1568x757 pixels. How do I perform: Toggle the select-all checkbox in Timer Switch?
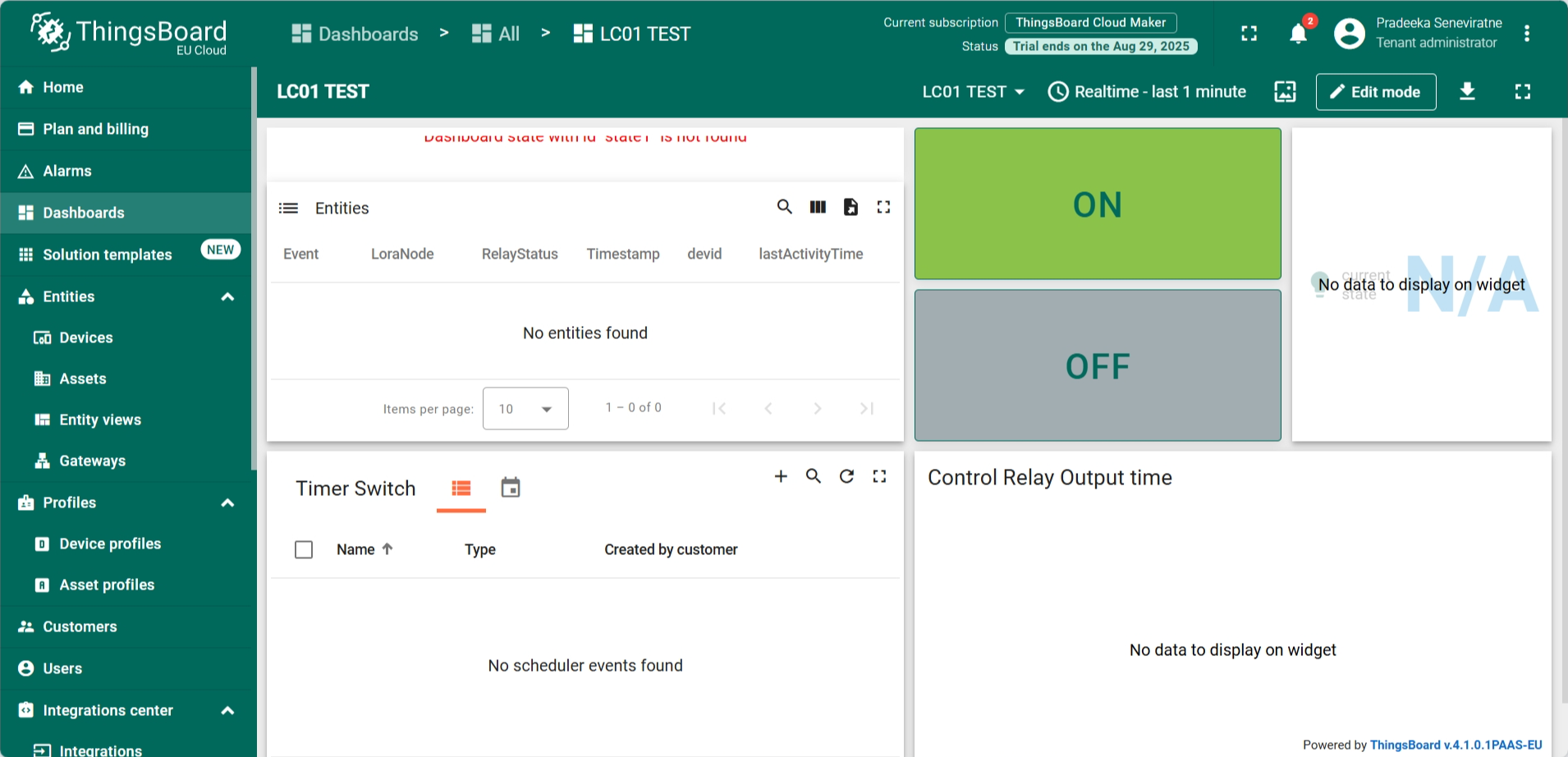click(x=304, y=549)
